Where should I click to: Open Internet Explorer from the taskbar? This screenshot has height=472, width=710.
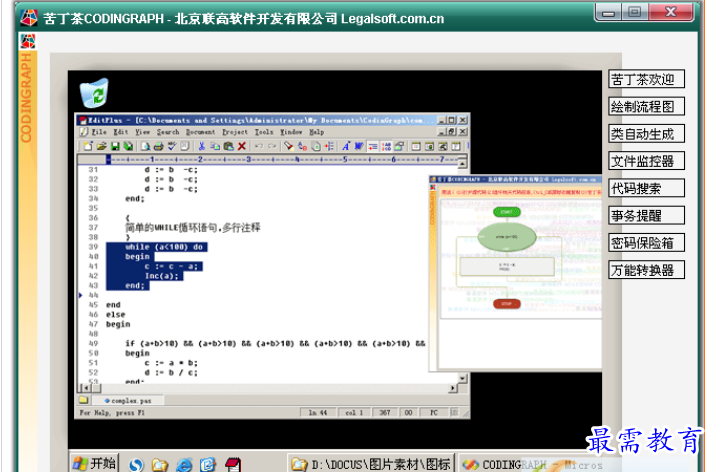184,464
